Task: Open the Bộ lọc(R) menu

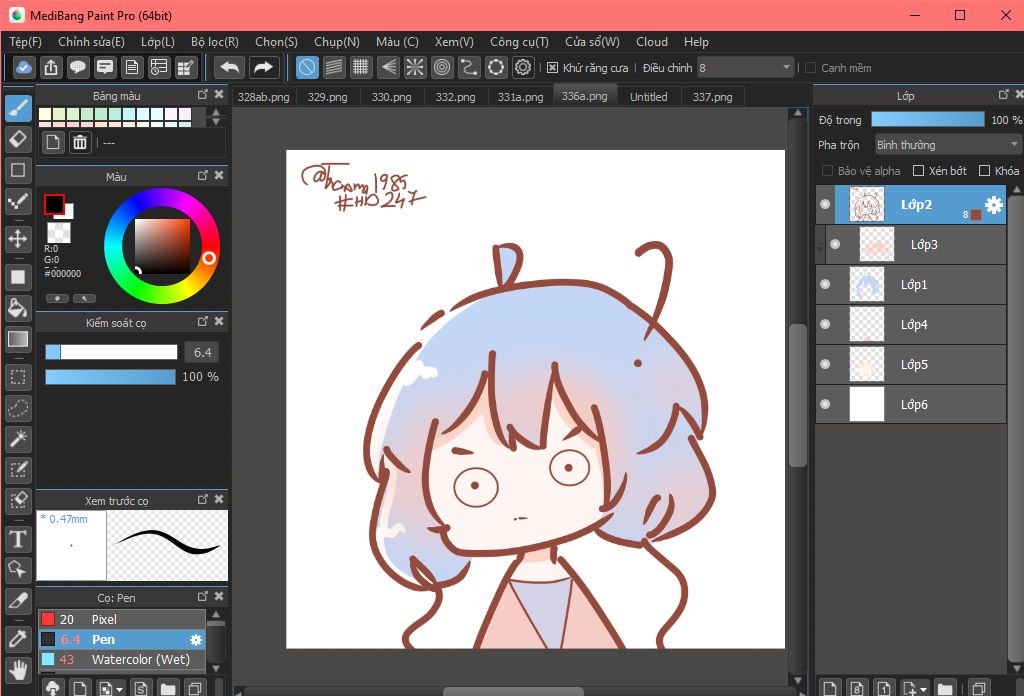Action: click(x=215, y=42)
